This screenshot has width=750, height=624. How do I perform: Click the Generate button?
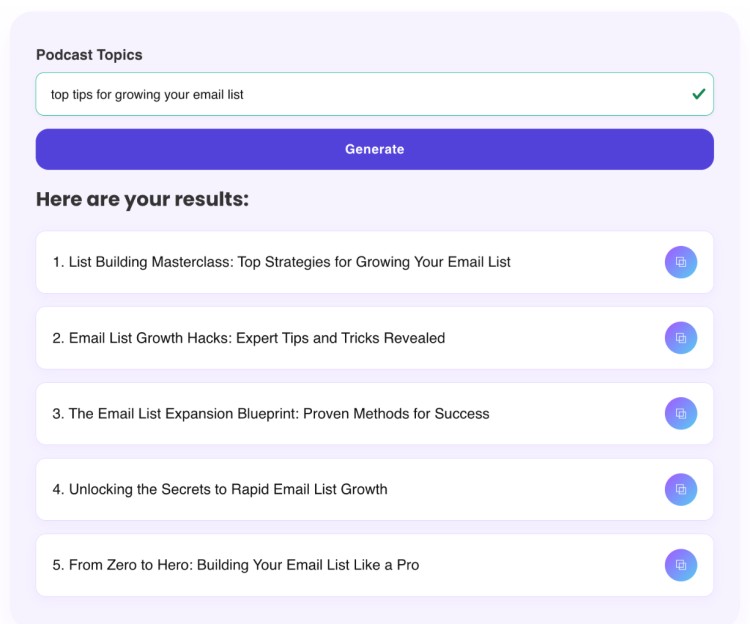375,149
